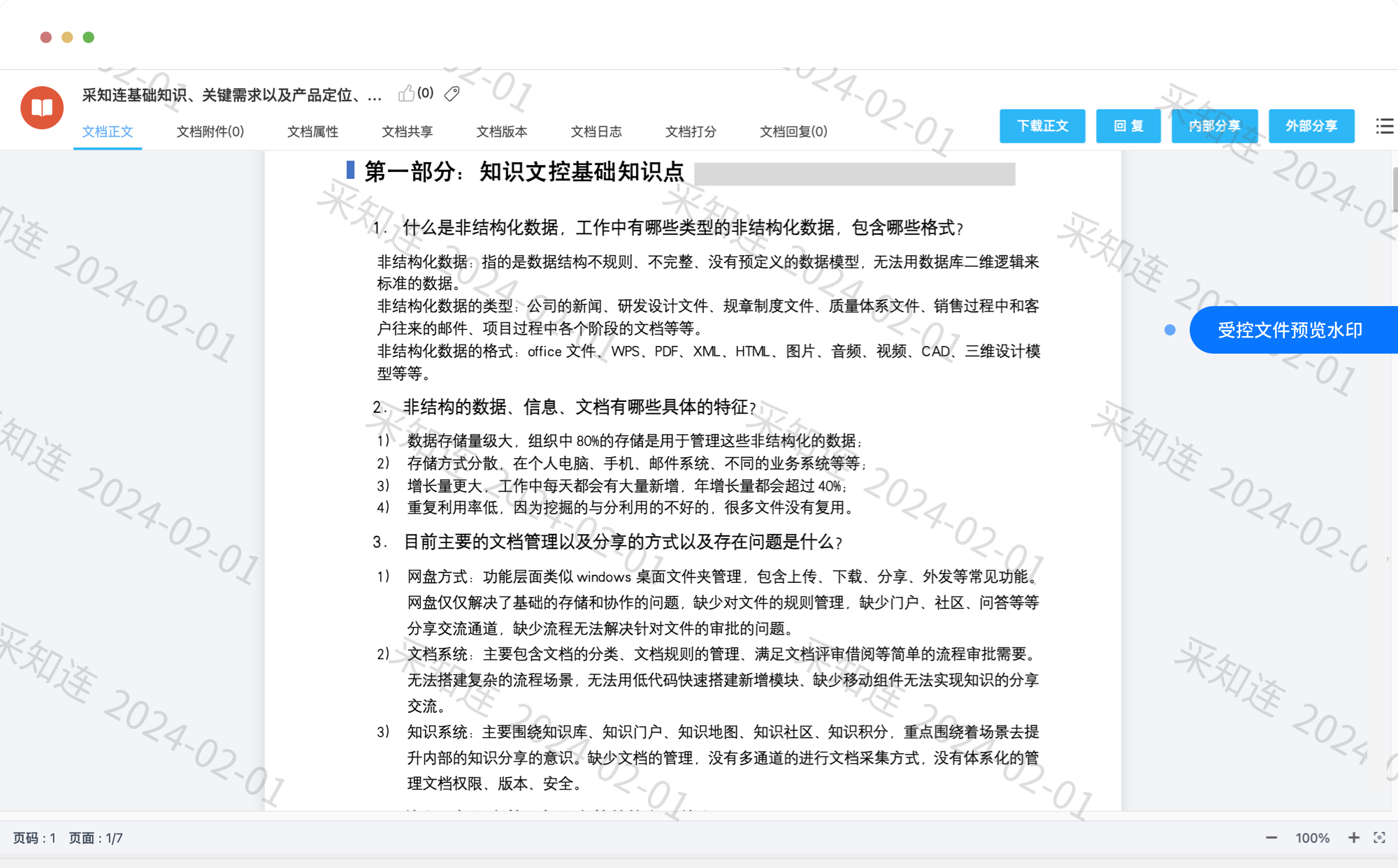Switch to 文档附件(0) tab

tap(210, 131)
